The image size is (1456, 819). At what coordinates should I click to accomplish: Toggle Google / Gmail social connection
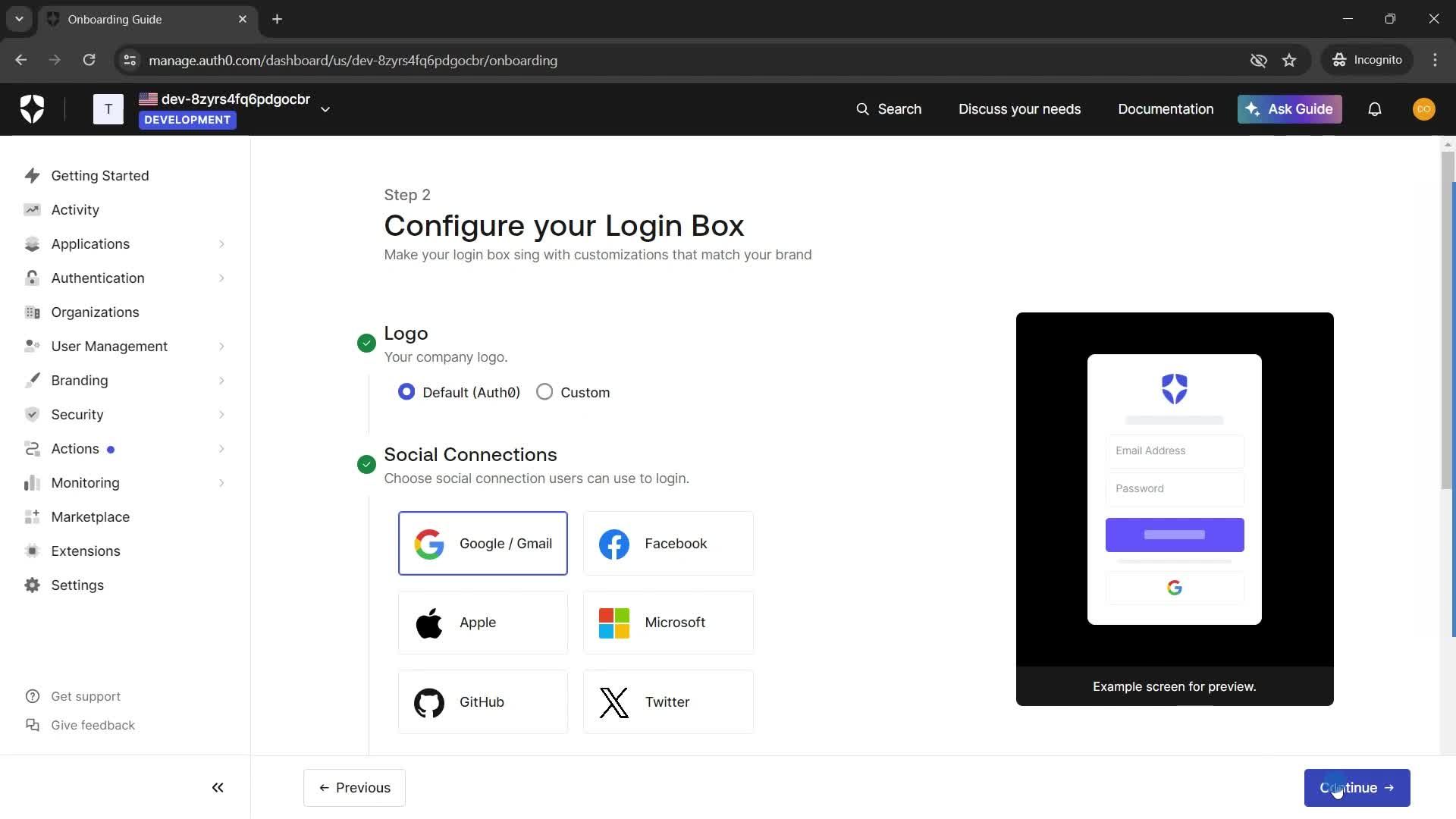[483, 544]
